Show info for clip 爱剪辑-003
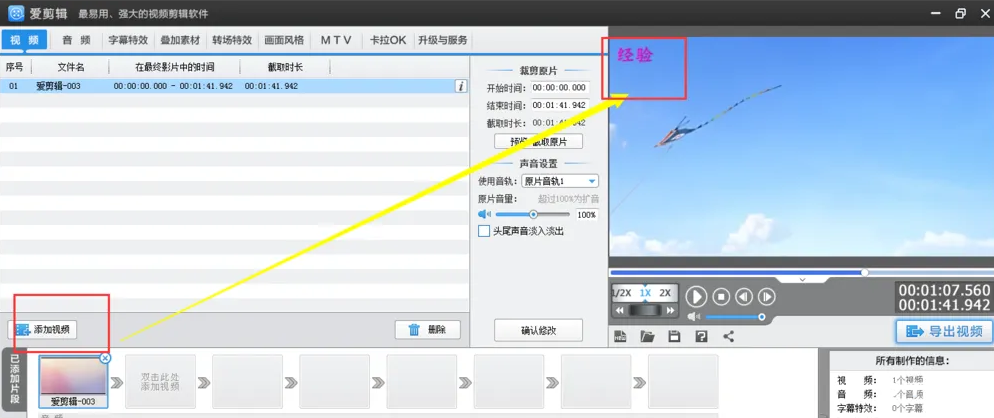This screenshot has width=994, height=418. click(x=462, y=86)
